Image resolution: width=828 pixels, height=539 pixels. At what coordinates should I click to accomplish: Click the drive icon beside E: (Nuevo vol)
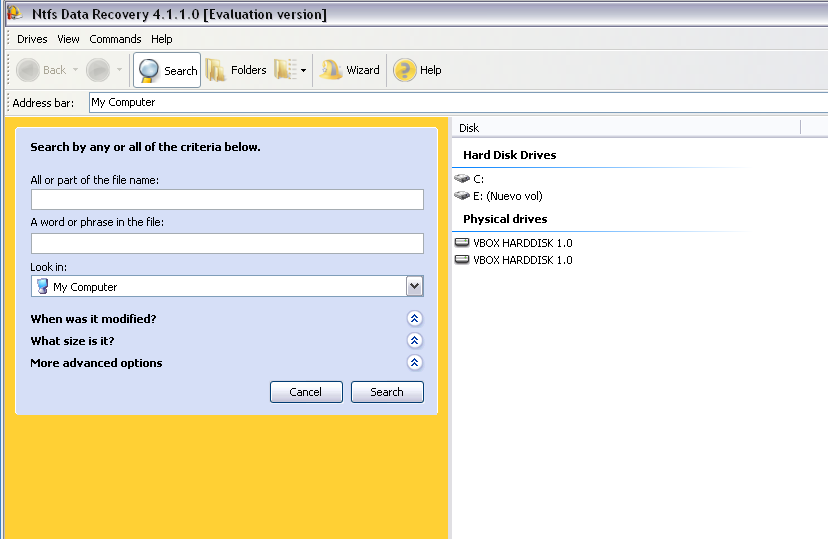pos(462,195)
